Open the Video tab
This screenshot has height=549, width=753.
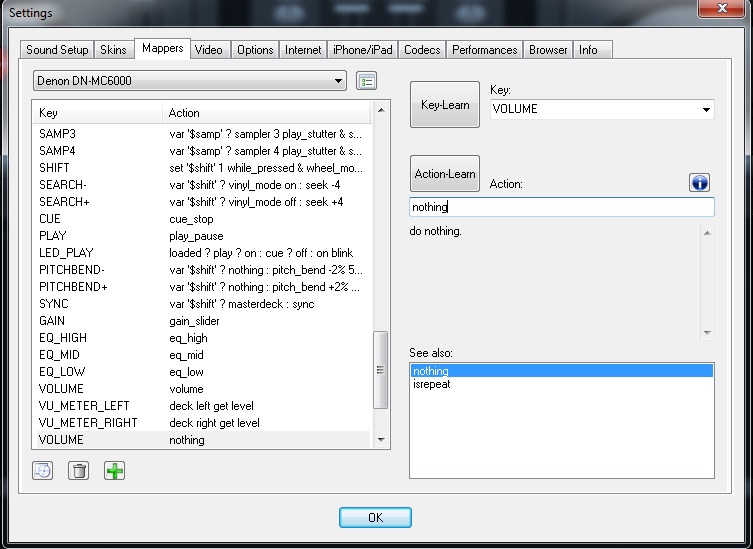pos(209,50)
